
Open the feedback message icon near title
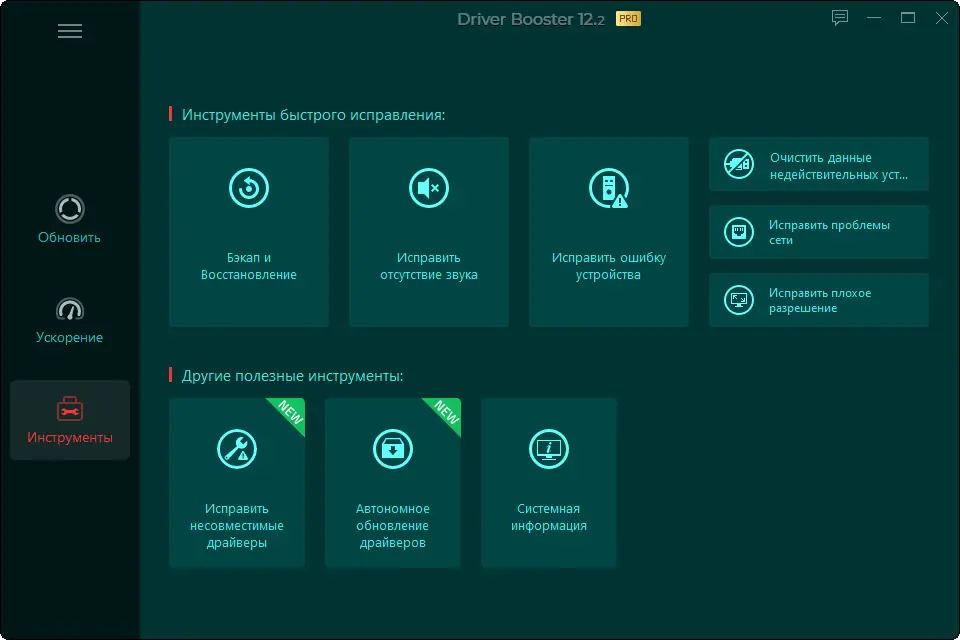click(839, 17)
